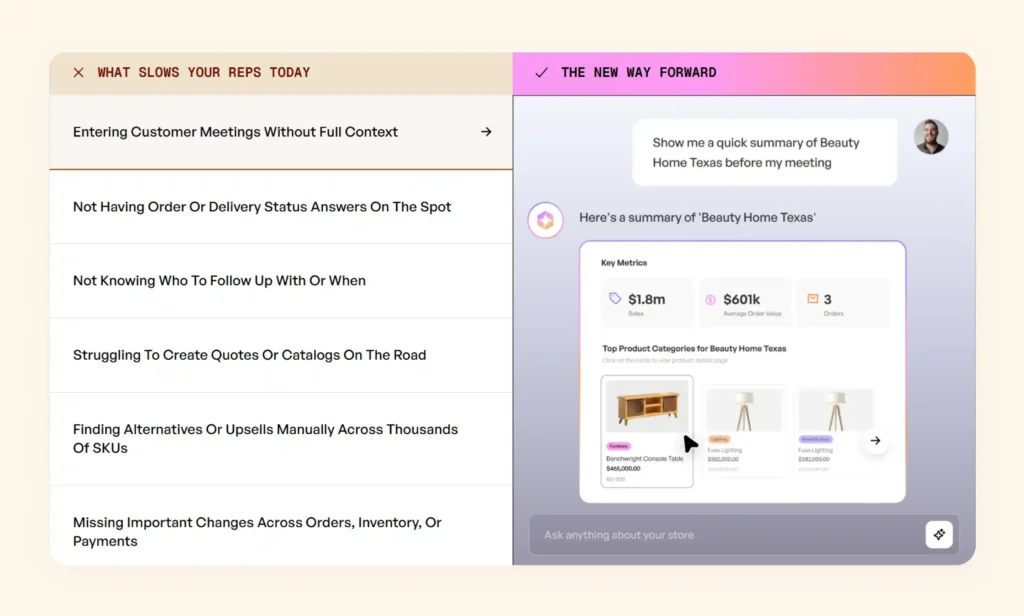Open the rightmost Fuse Lighting lamp card
This screenshot has height=616, width=1024.
835,430
